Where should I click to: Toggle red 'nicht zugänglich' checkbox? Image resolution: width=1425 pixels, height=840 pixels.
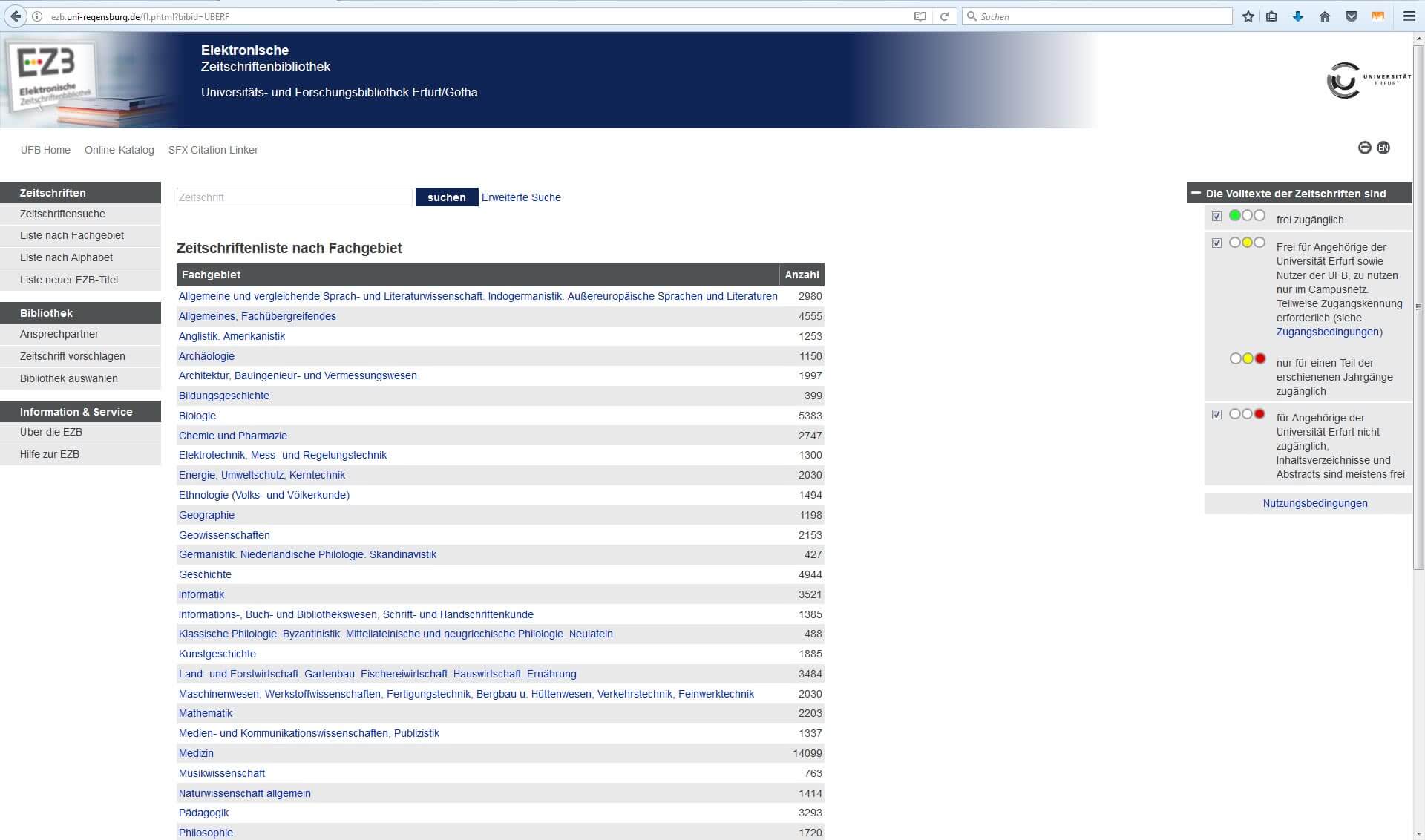(x=1216, y=415)
